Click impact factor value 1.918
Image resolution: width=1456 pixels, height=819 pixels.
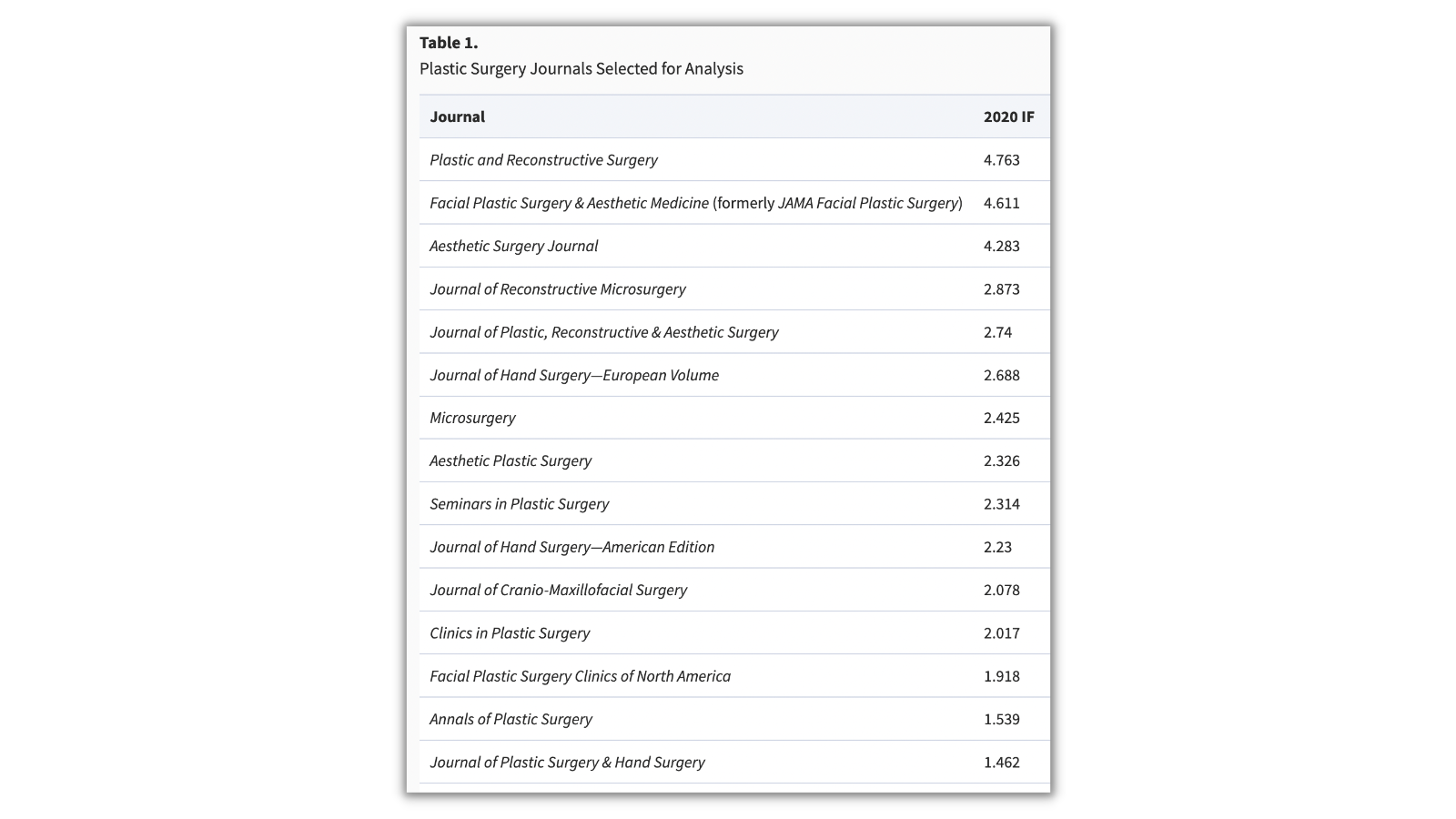tap(1002, 676)
